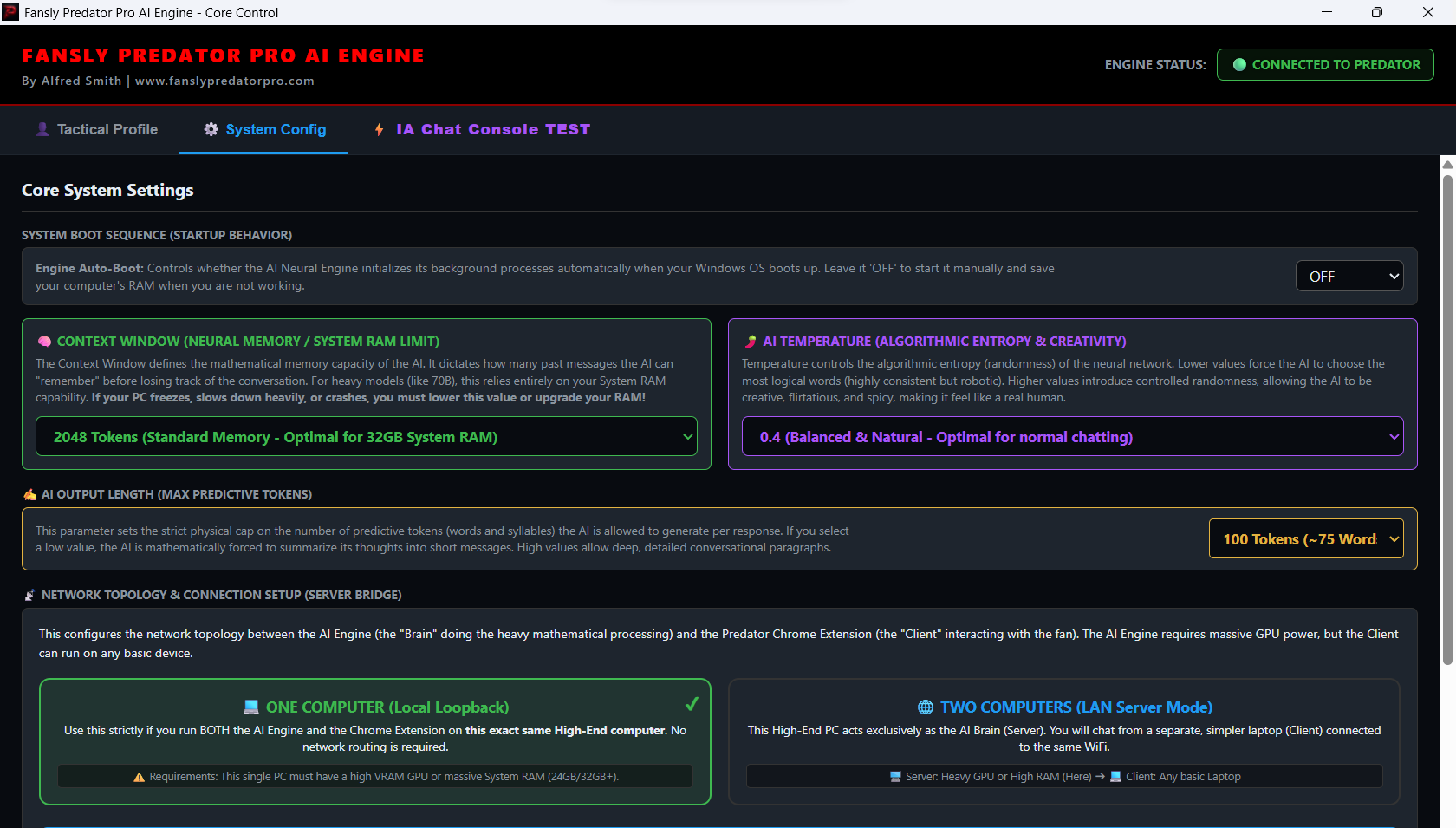Viewport: 1456px width, 828px height.
Task: Open the 100 Tokens output length dropdown
Action: pyautogui.click(x=1305, y=539)
